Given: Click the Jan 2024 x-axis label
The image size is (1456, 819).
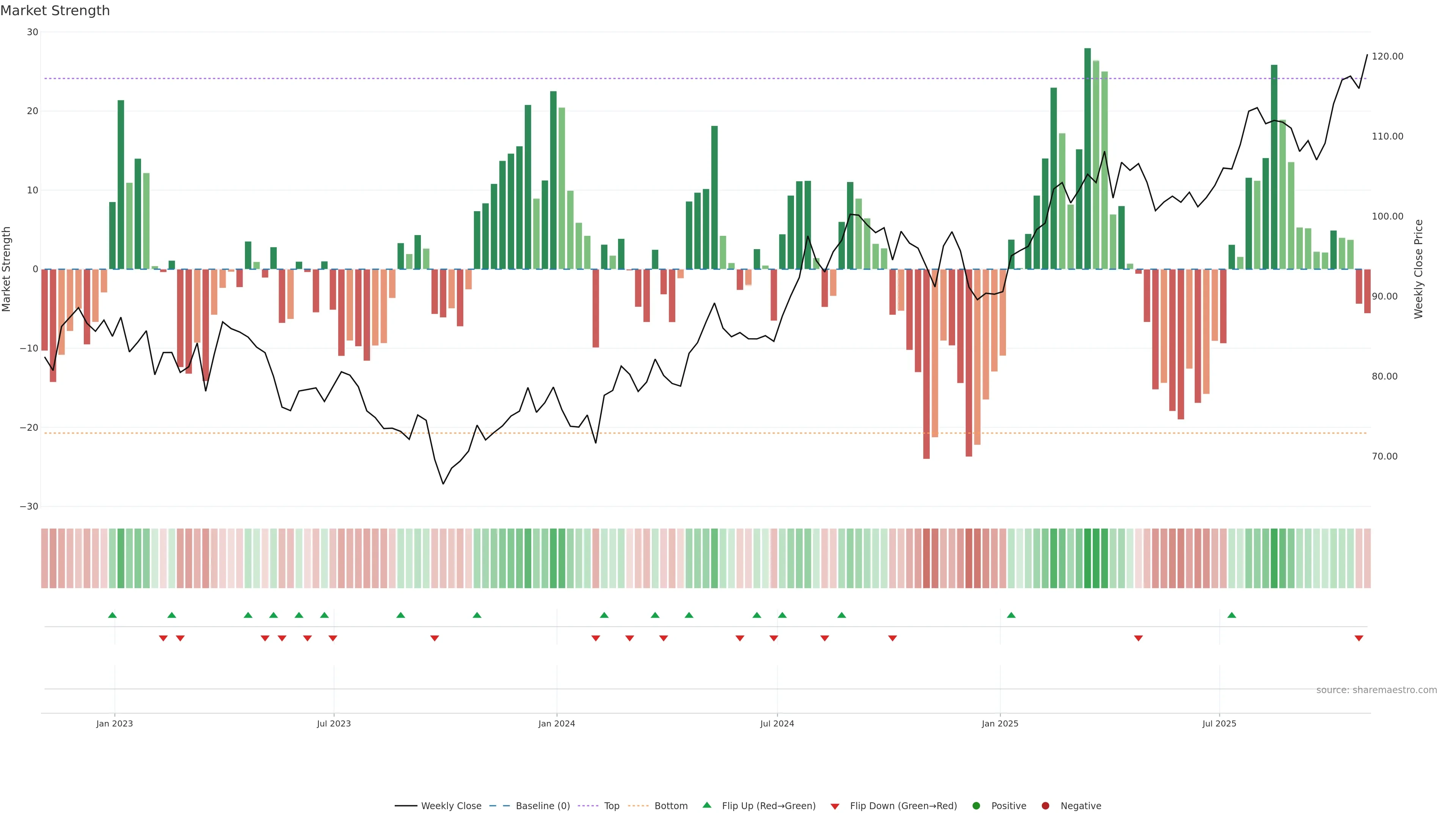Looking at the screenshot, I should tap(556, 723).
